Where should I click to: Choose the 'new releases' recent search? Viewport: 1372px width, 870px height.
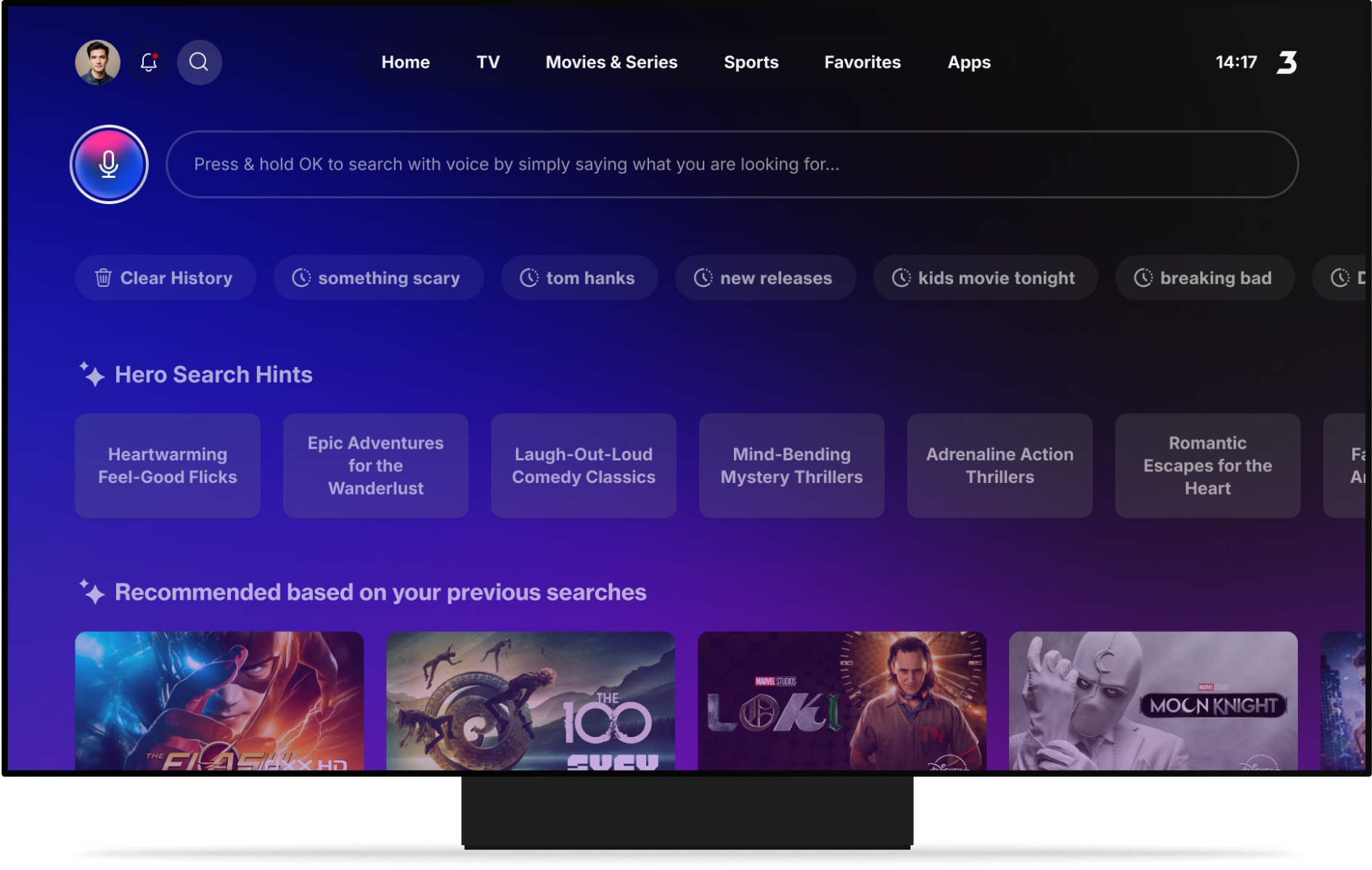pos(765,277)
